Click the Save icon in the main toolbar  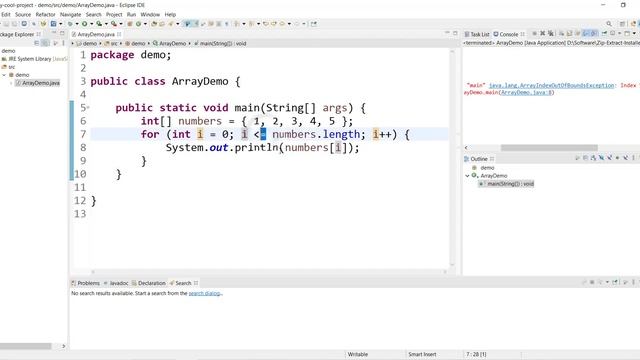tap(6, 24)
